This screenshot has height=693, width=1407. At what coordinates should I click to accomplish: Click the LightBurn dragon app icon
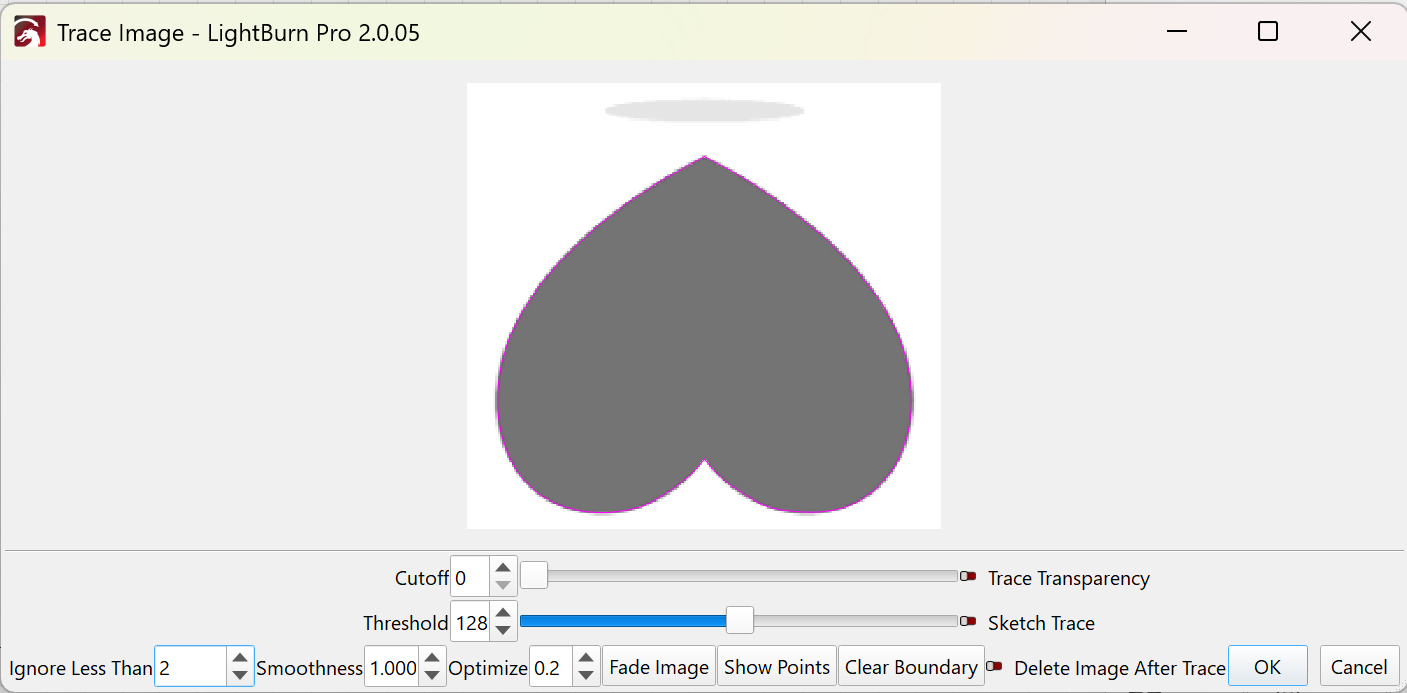(29, 32)
